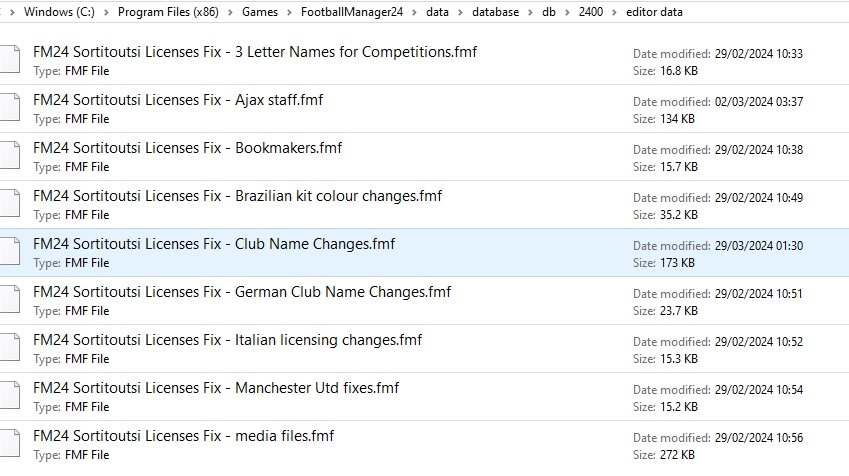Click the date modified '29/02/2024 10:56'
Viewport: 849px width, 476px height.
(x=759, y=438)
